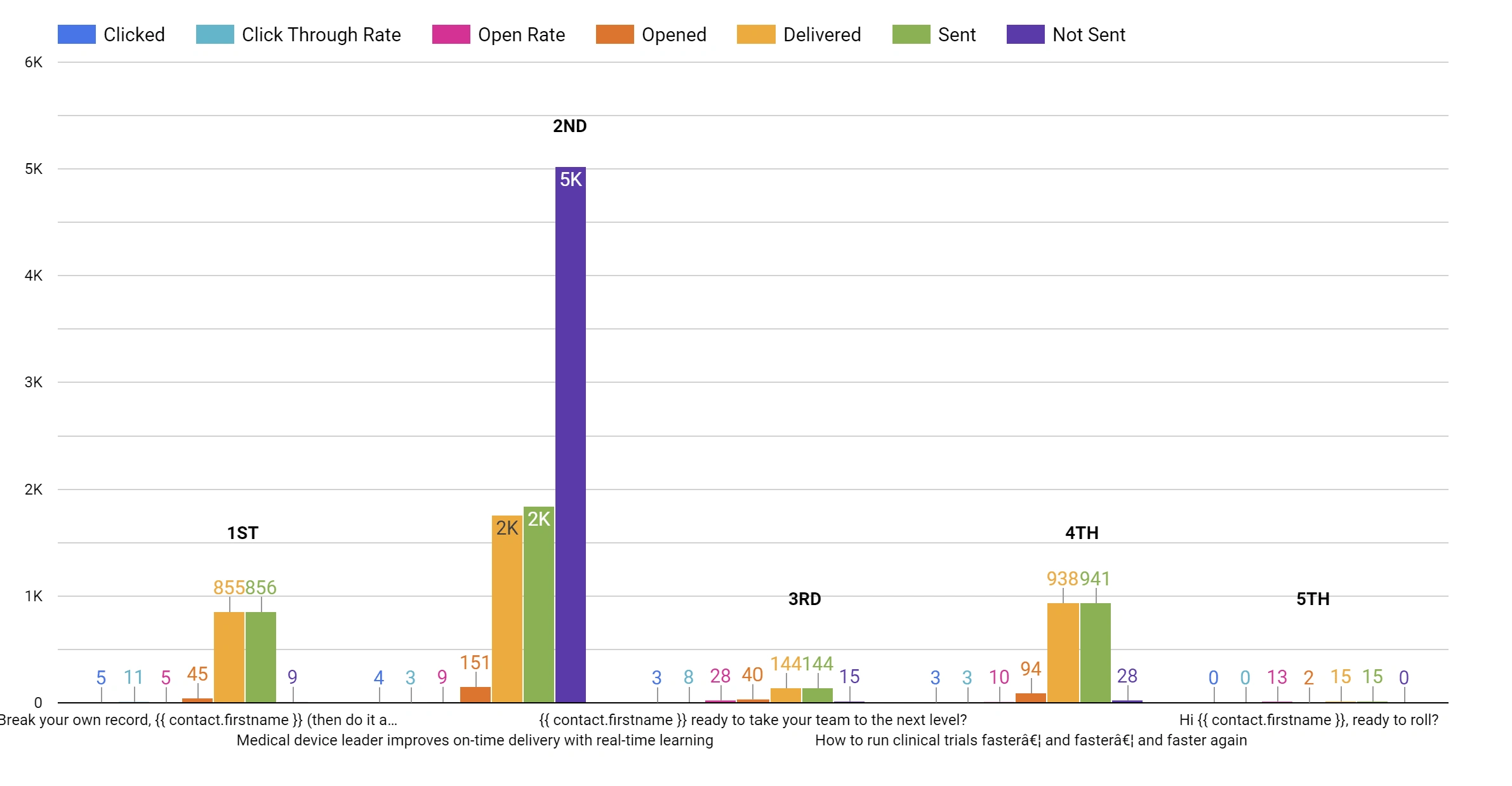Select the green 2K Sent bar
1512x786 pixels.
point(539,604)
